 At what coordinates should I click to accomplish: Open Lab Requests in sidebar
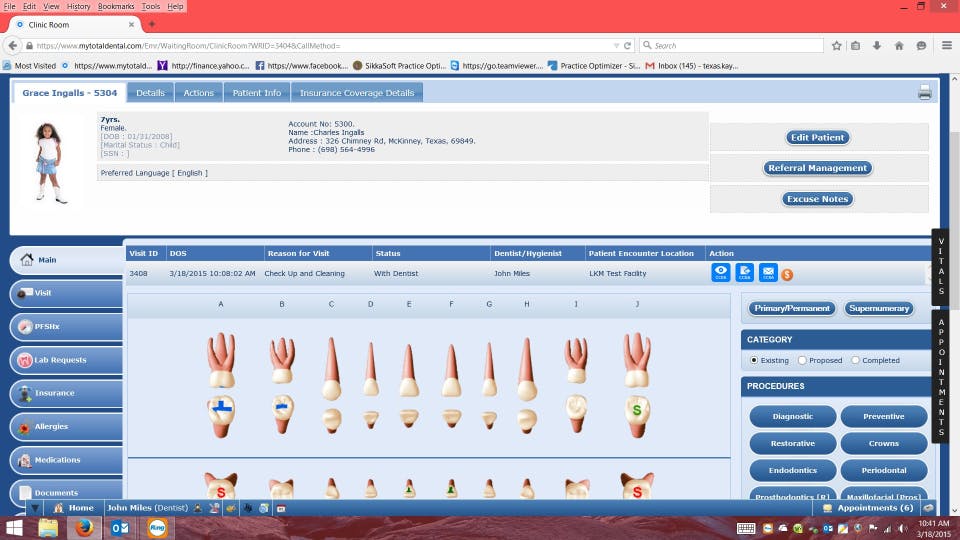tap(66, 360)
